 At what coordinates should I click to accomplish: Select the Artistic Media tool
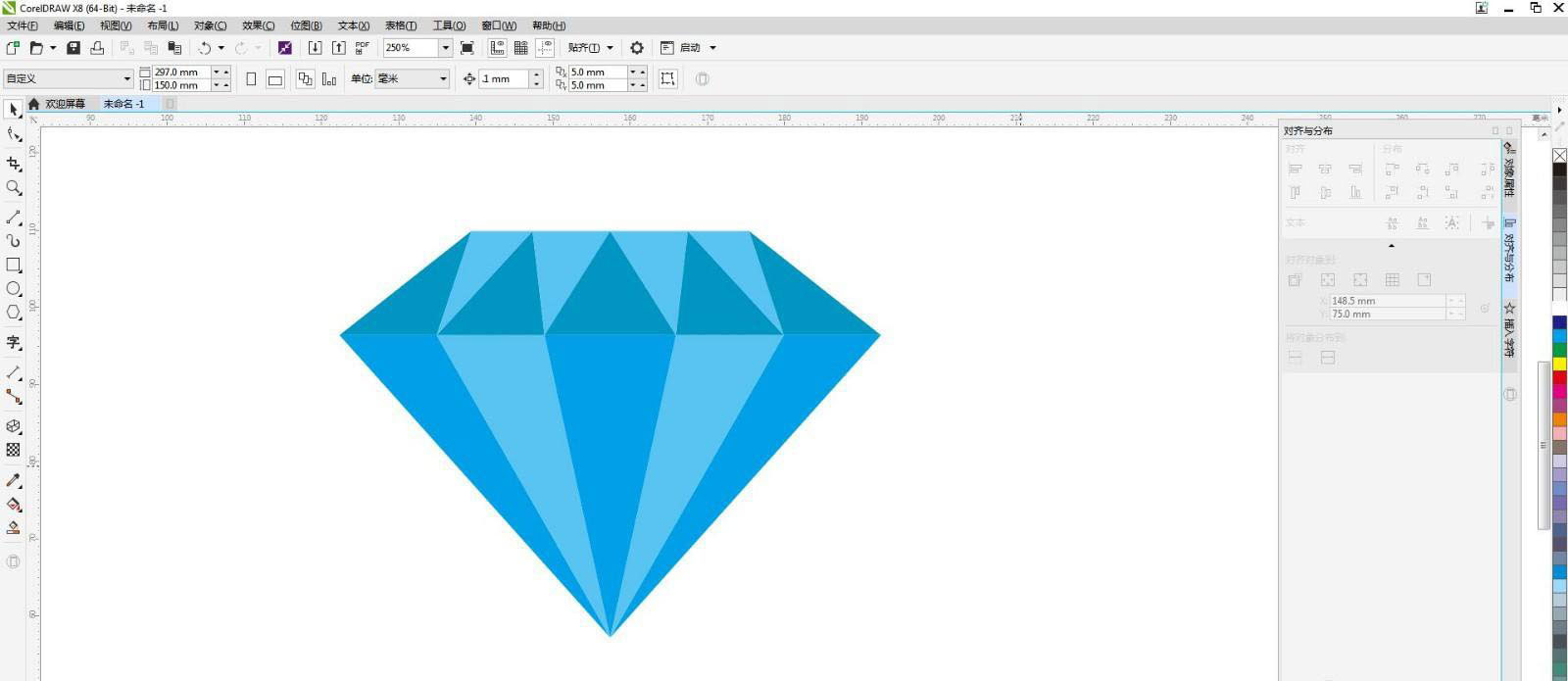(x=14, y=240)
